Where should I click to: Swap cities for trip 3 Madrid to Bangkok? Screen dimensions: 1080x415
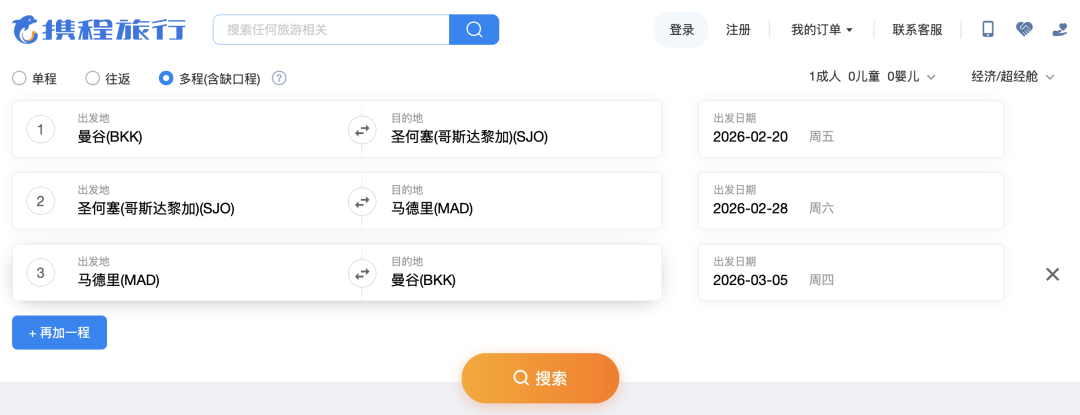pos(362,273)
